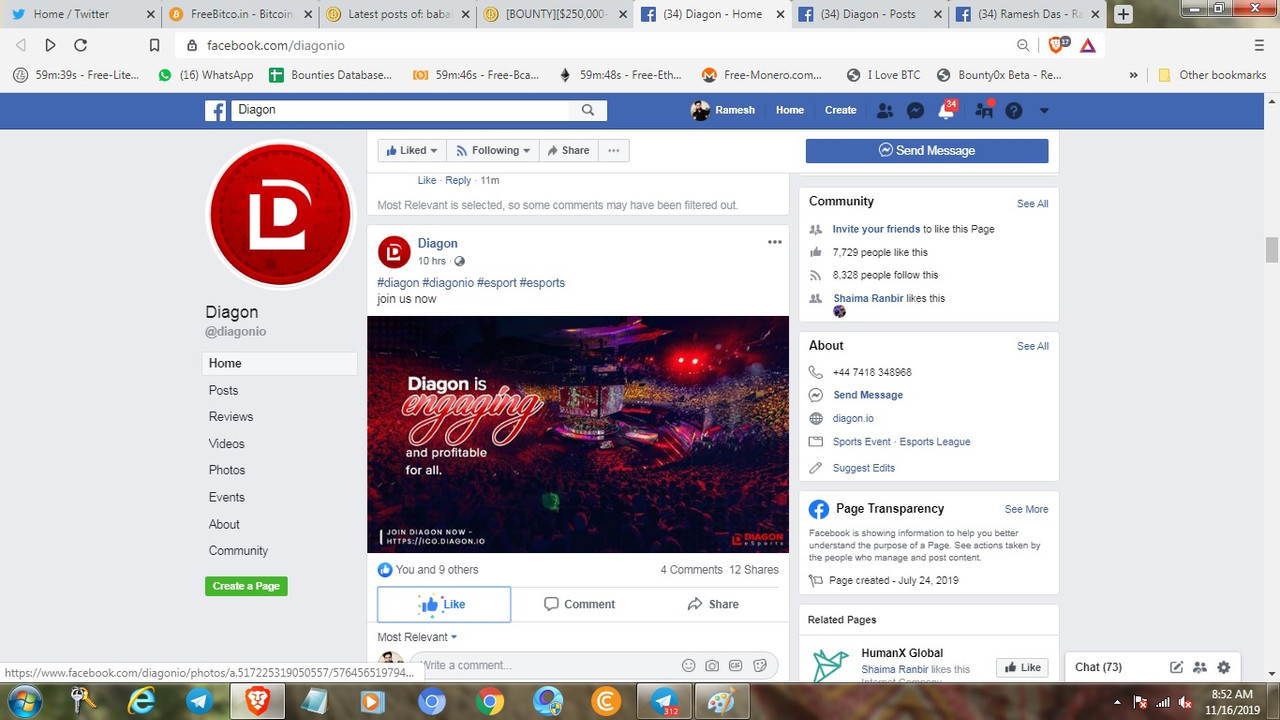Click See All in the About section
This screenshot has width=1280, height=720.
point(1032,346)
